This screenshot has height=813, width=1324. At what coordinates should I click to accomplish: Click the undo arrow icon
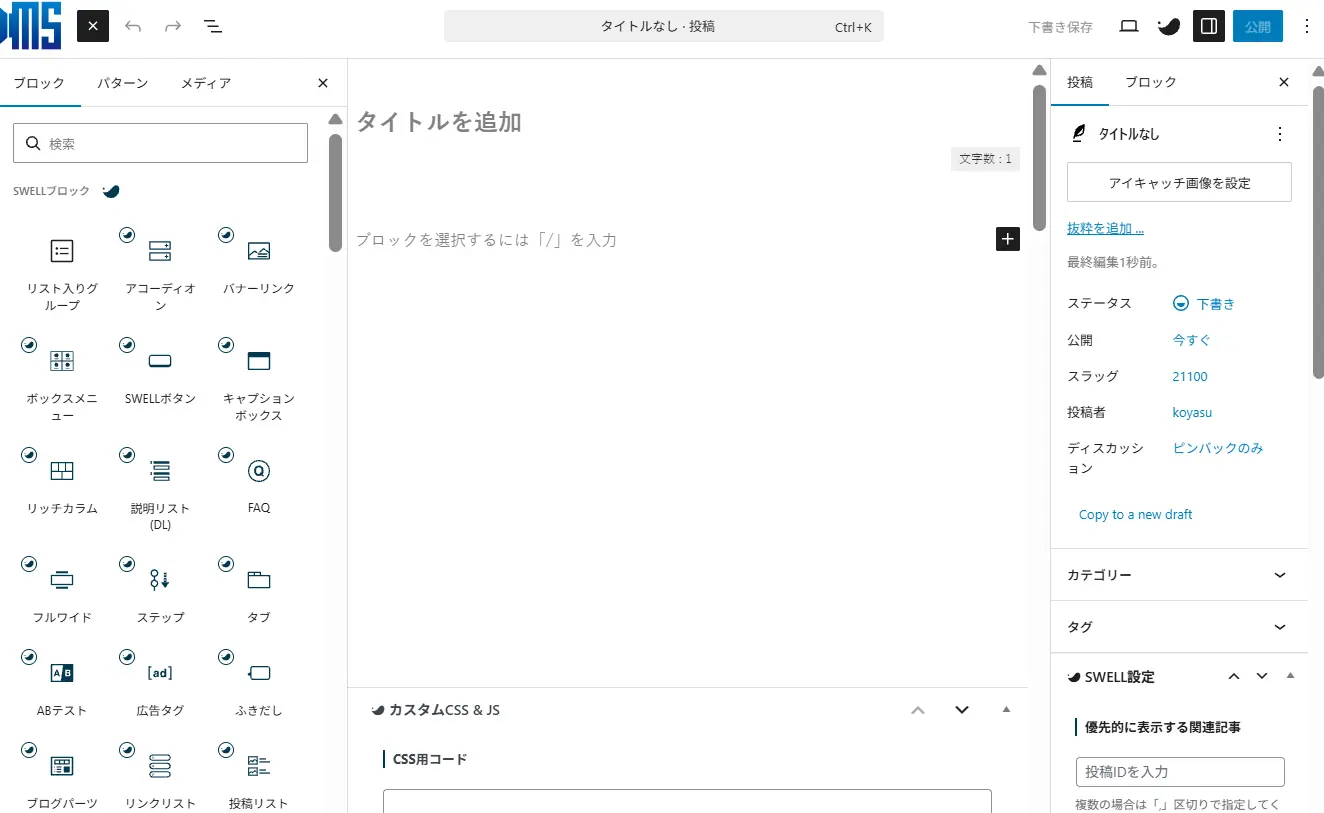tap(133, 26)
